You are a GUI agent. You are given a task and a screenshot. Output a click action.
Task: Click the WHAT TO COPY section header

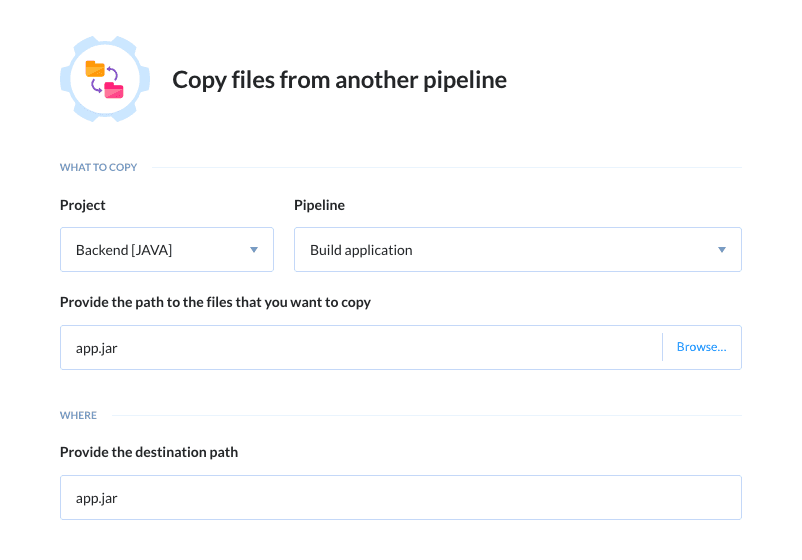(98, 167)
